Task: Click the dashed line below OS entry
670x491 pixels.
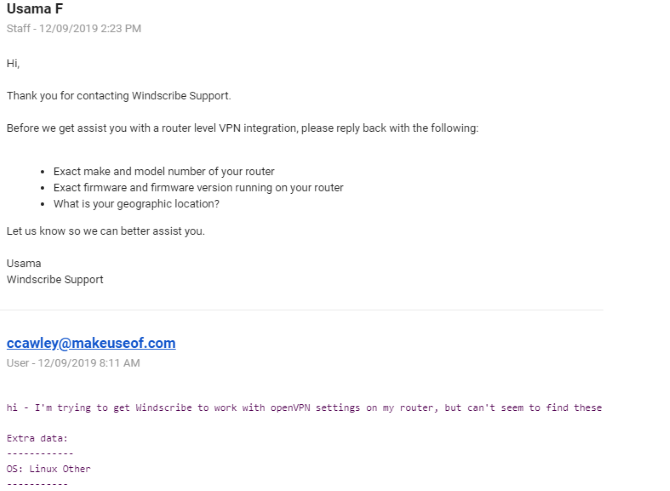Action: 37,484
